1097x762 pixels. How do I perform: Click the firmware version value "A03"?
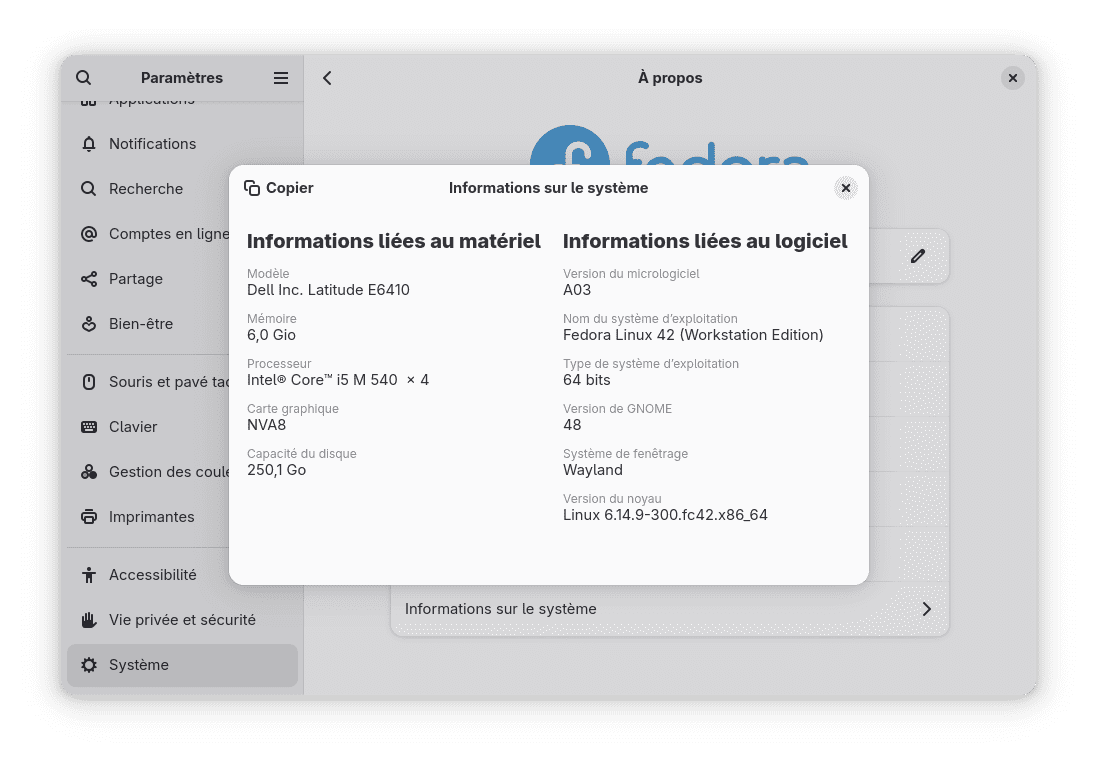(x=577, y=290)
